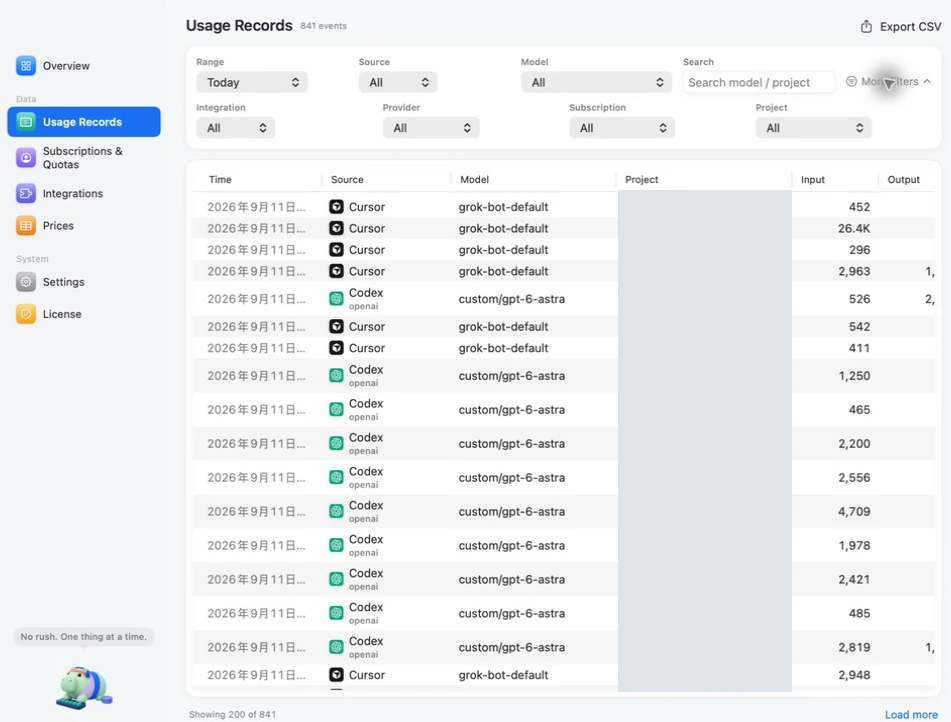Click the Cursor icon in the 26.4K input row
Viewport: 951px width, 722px height.
click(x=336, y=228)
